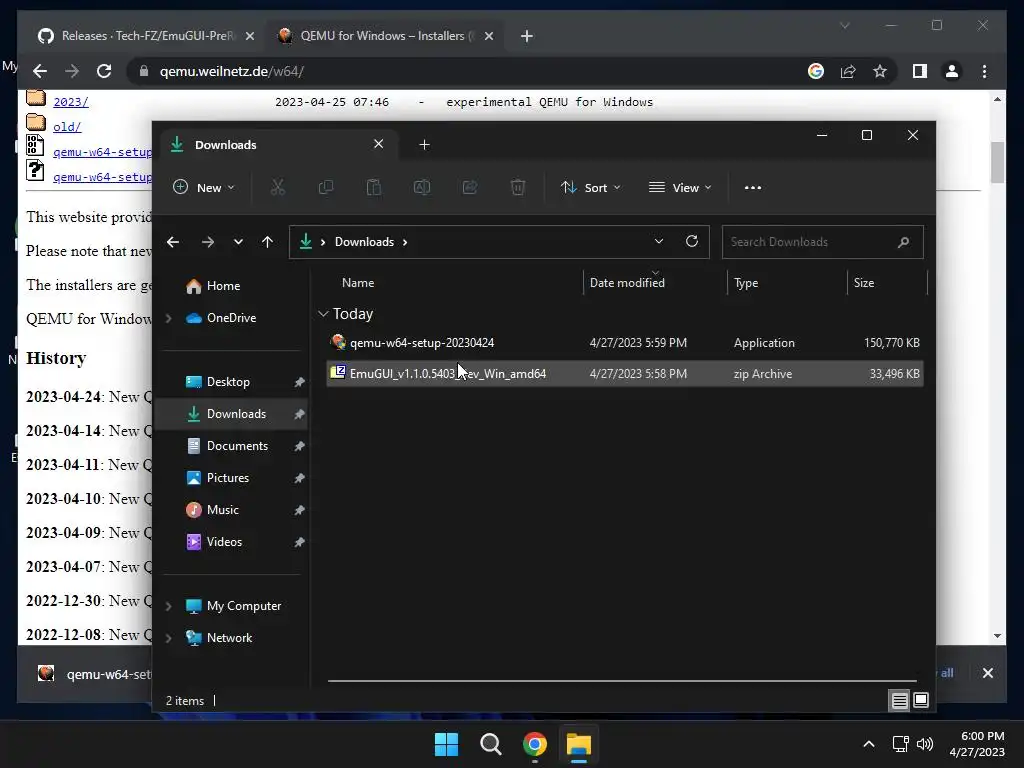The width and height of the screenshot is (1024, 768).
Task: Select OneDrive in navigation pane
Action: tap(232, 318)
